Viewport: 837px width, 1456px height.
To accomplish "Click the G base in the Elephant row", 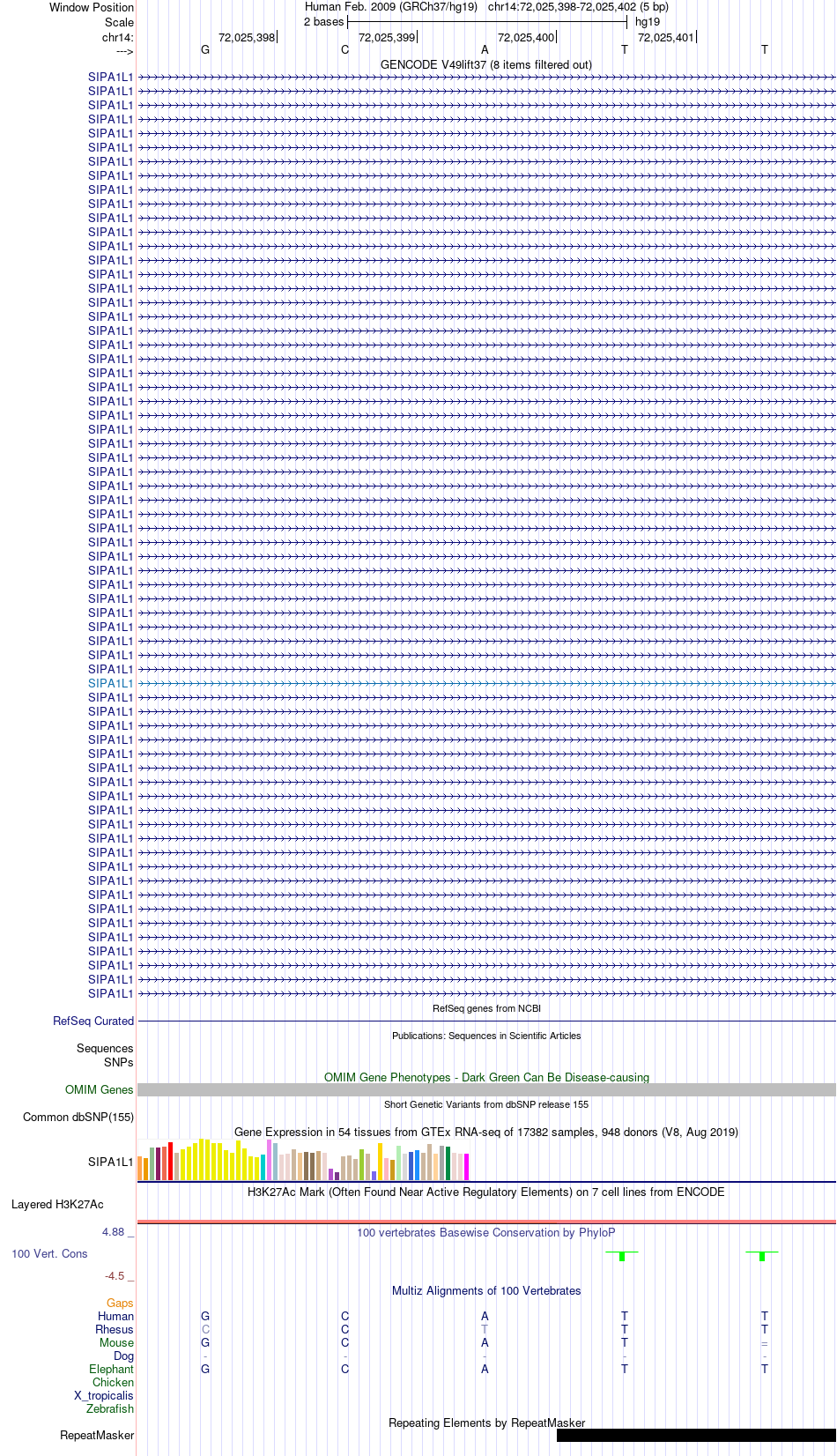I will point(205,1369).
